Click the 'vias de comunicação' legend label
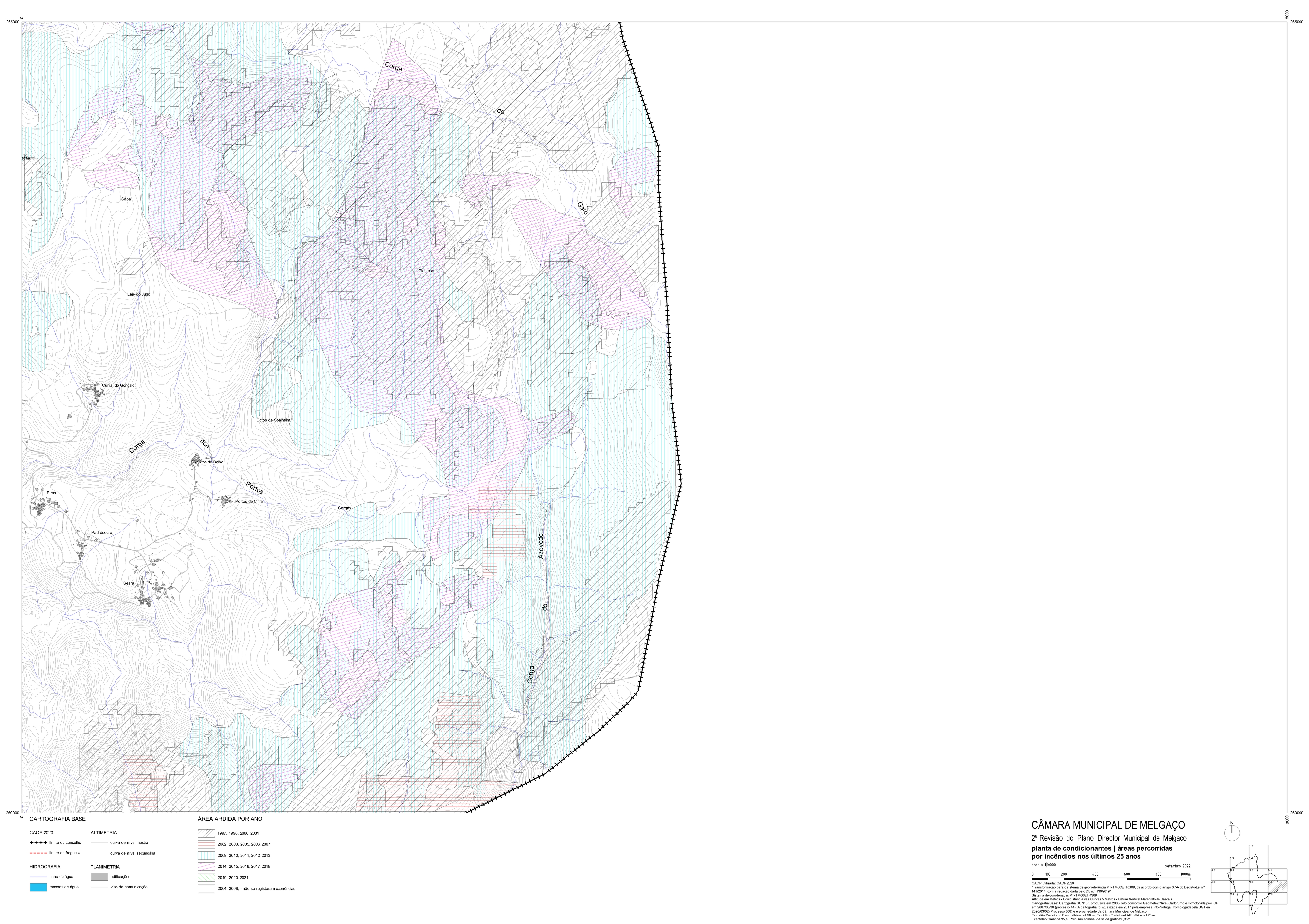Image resolution: width=1309 pixels, height=924 pixels. click(129, 887)
